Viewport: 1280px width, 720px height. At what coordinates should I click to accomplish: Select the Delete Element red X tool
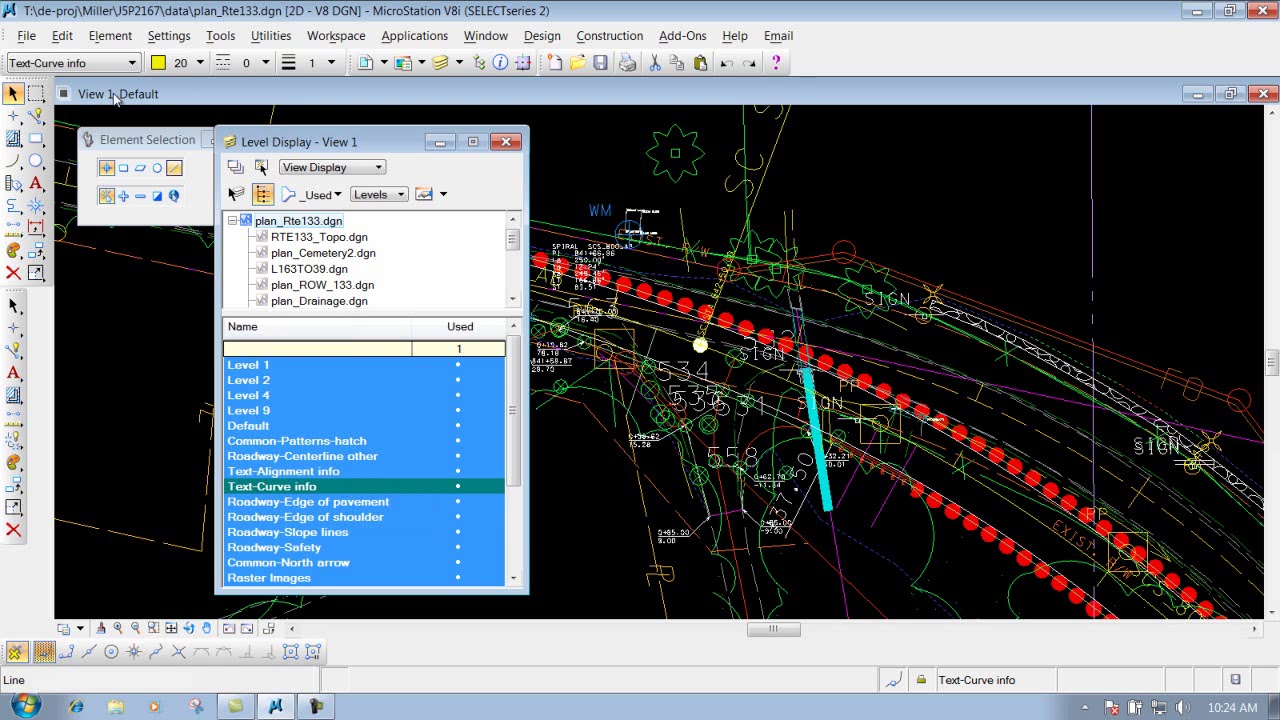coord(13,273)
